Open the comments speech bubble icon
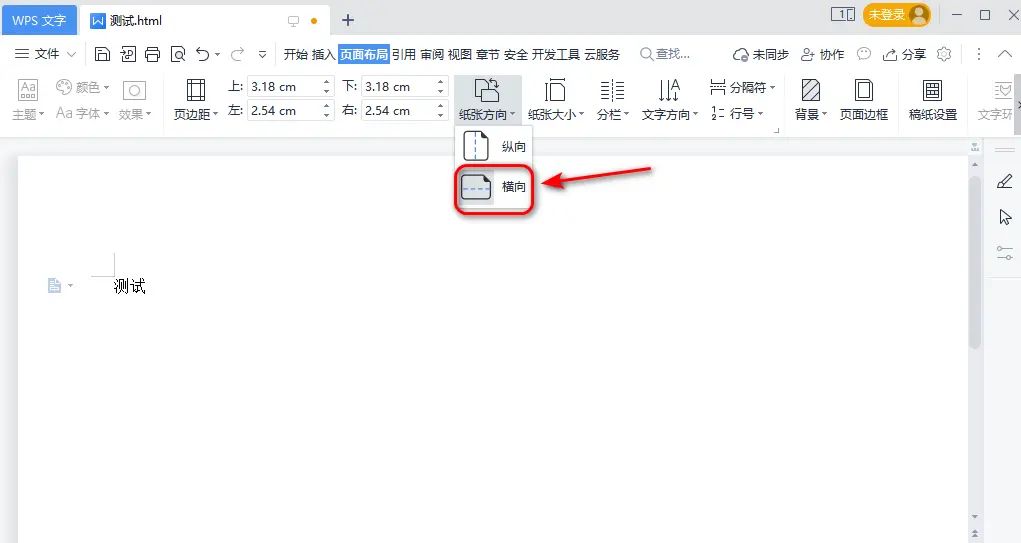Screen dimensions: 1021x543 point(864,54)
